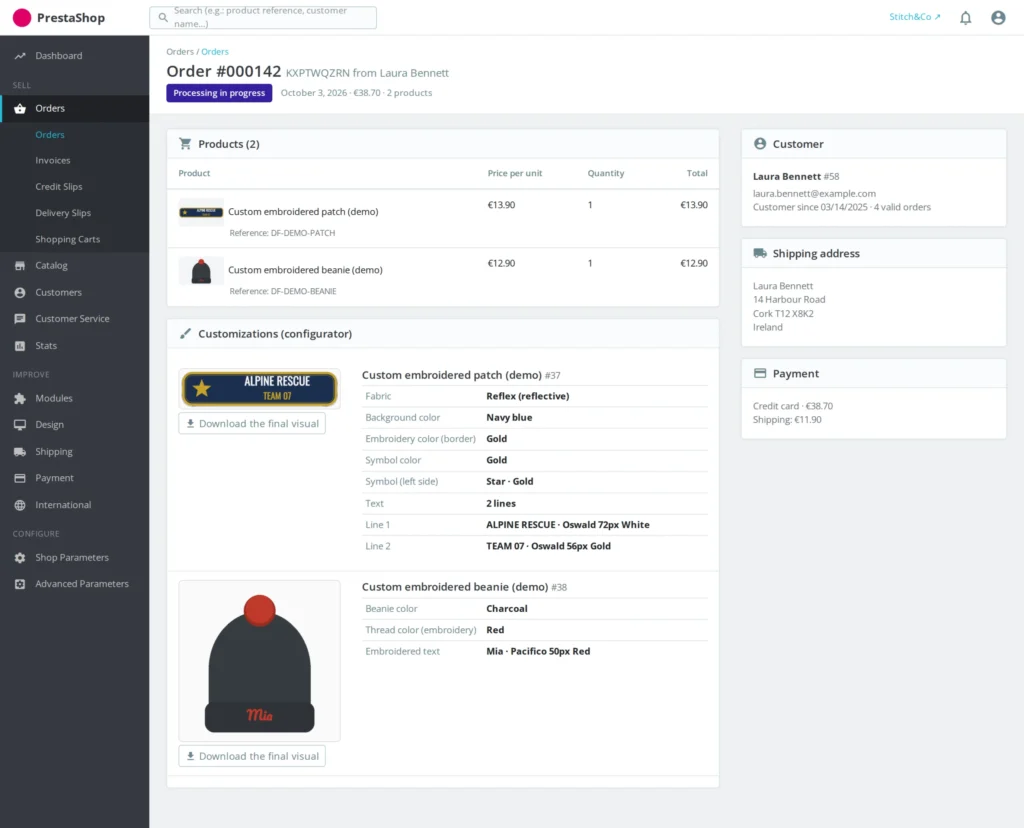Click the ALPINE RESCUE Line 1 value

(568, 525)
